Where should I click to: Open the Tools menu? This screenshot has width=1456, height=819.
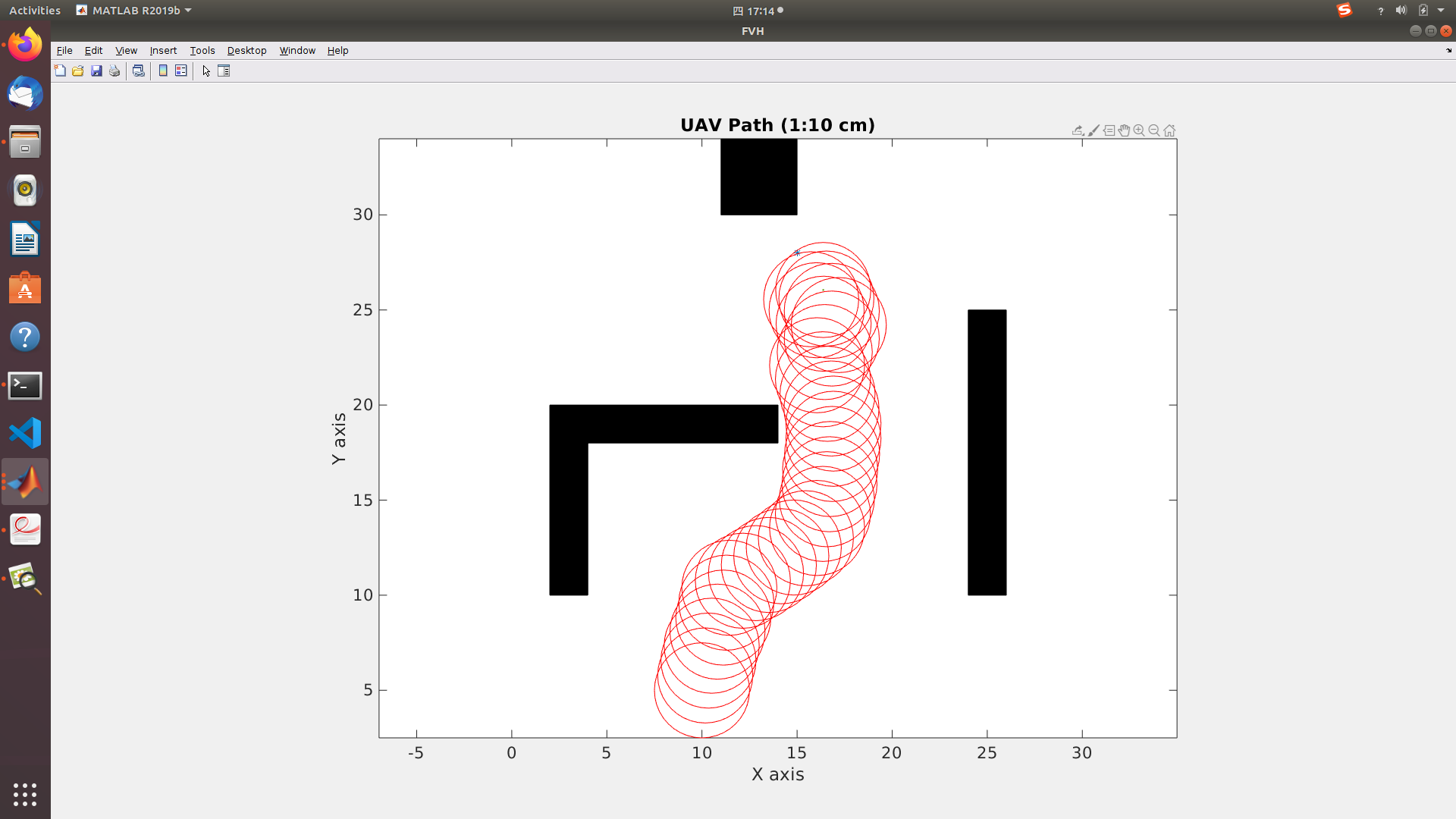[202, 50]
